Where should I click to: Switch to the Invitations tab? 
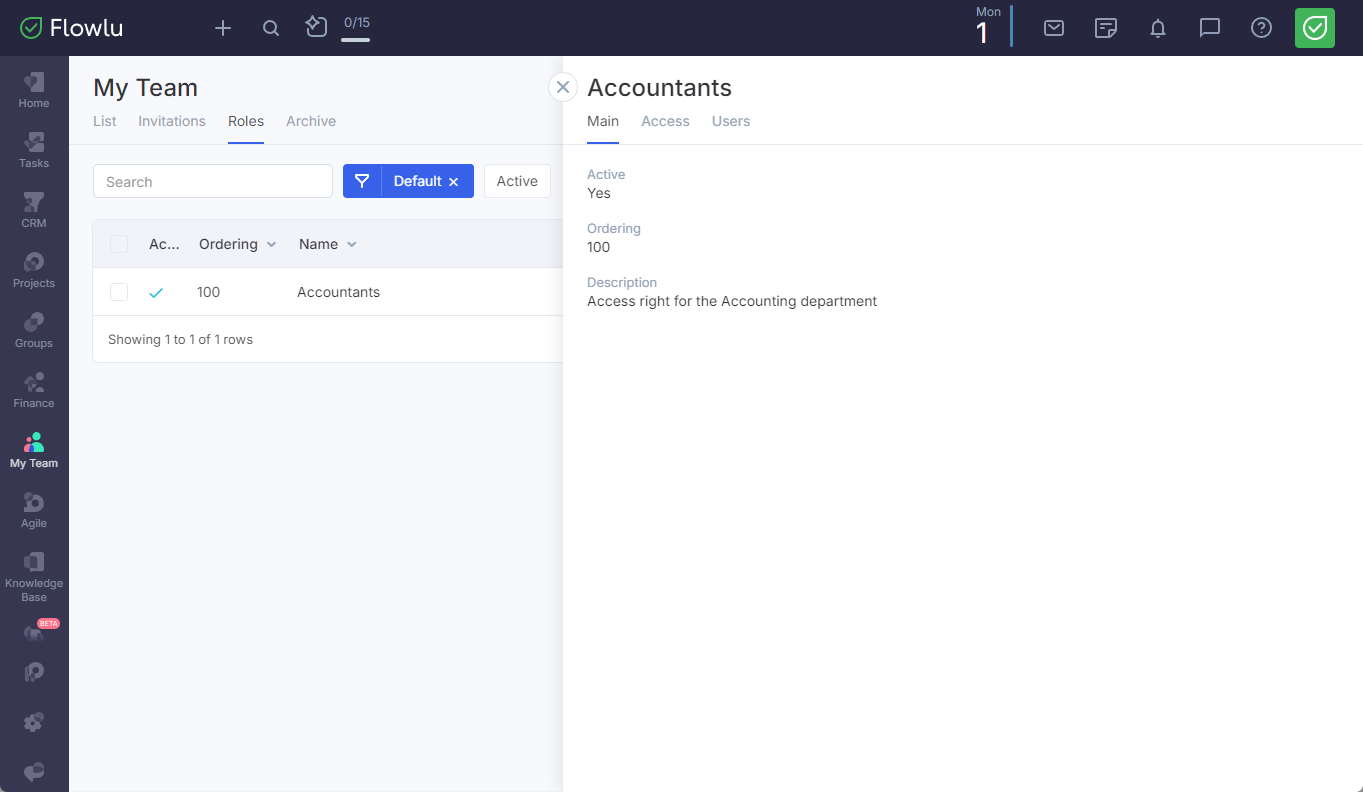point(172,121)
